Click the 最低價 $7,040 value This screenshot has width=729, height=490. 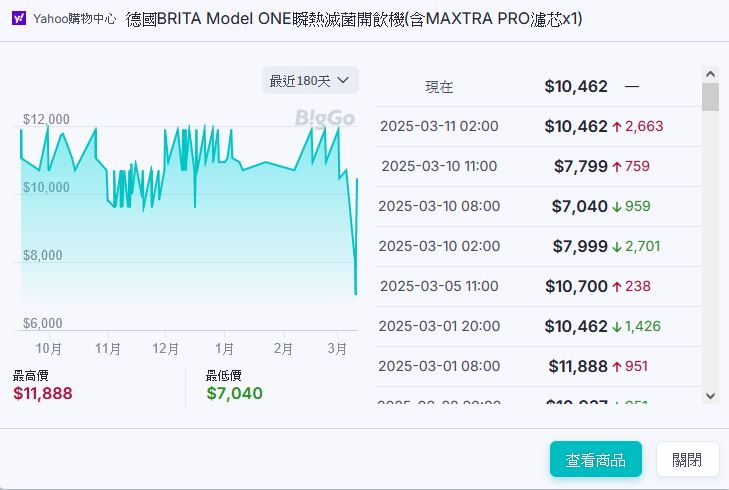[x=234, y=393]
